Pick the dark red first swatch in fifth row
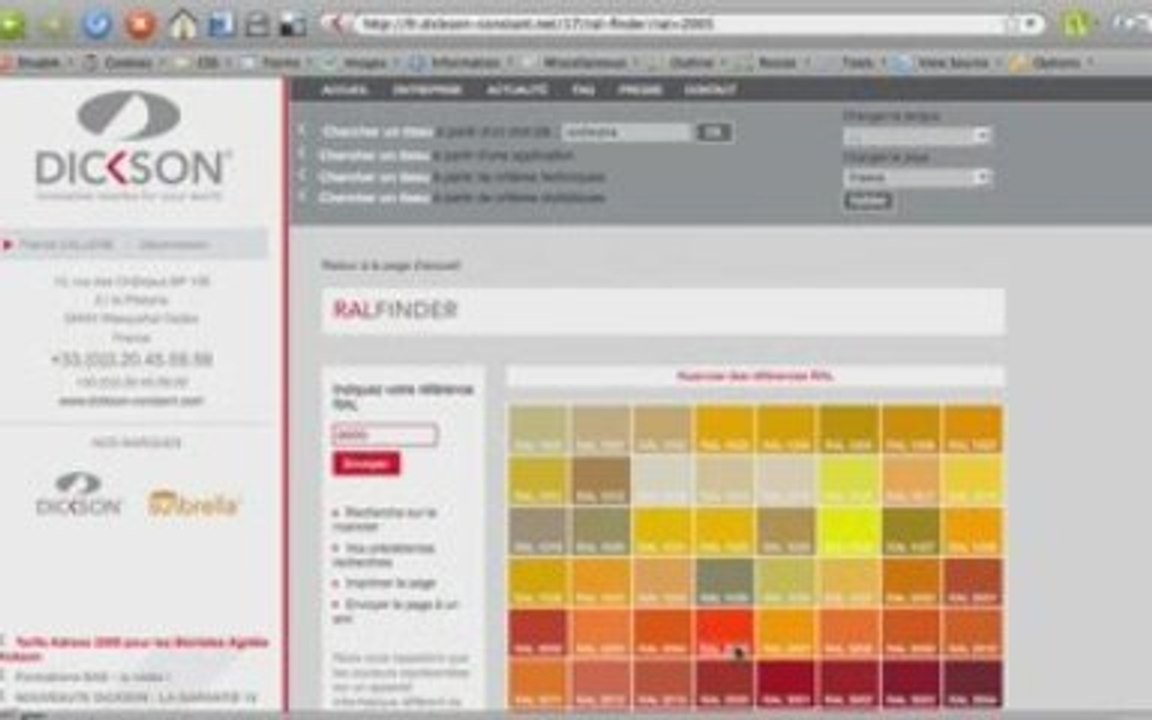Viewport: 1152px width, 720px height. [538, 633]
